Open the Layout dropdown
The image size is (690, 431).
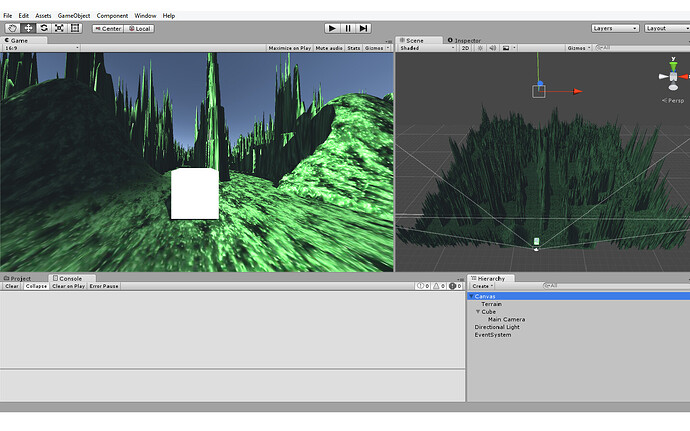pos(667,28)
